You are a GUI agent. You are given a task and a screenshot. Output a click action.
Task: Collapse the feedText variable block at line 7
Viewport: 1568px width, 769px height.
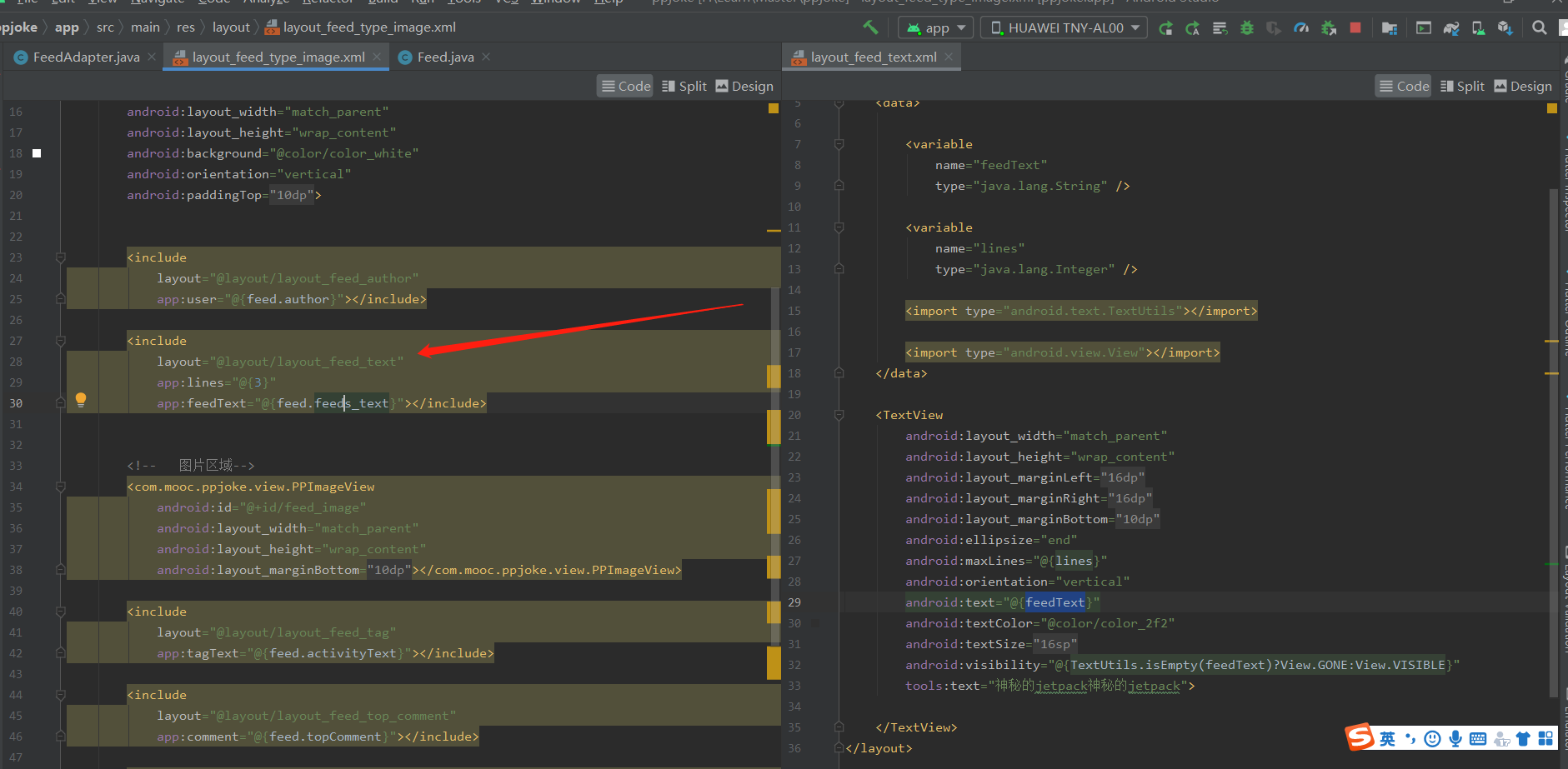pos(839,144)
